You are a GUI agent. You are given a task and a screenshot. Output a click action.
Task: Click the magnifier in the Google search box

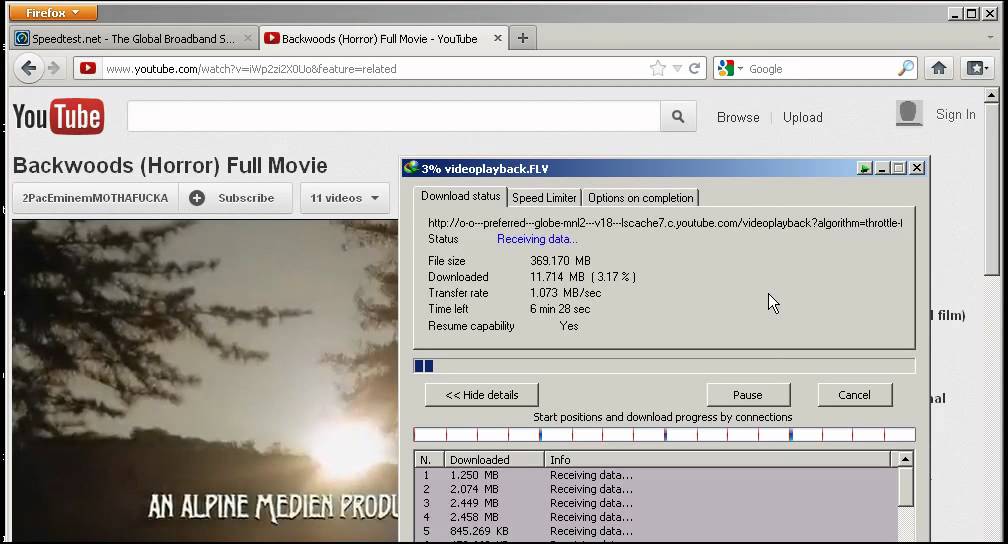point(905,68)
